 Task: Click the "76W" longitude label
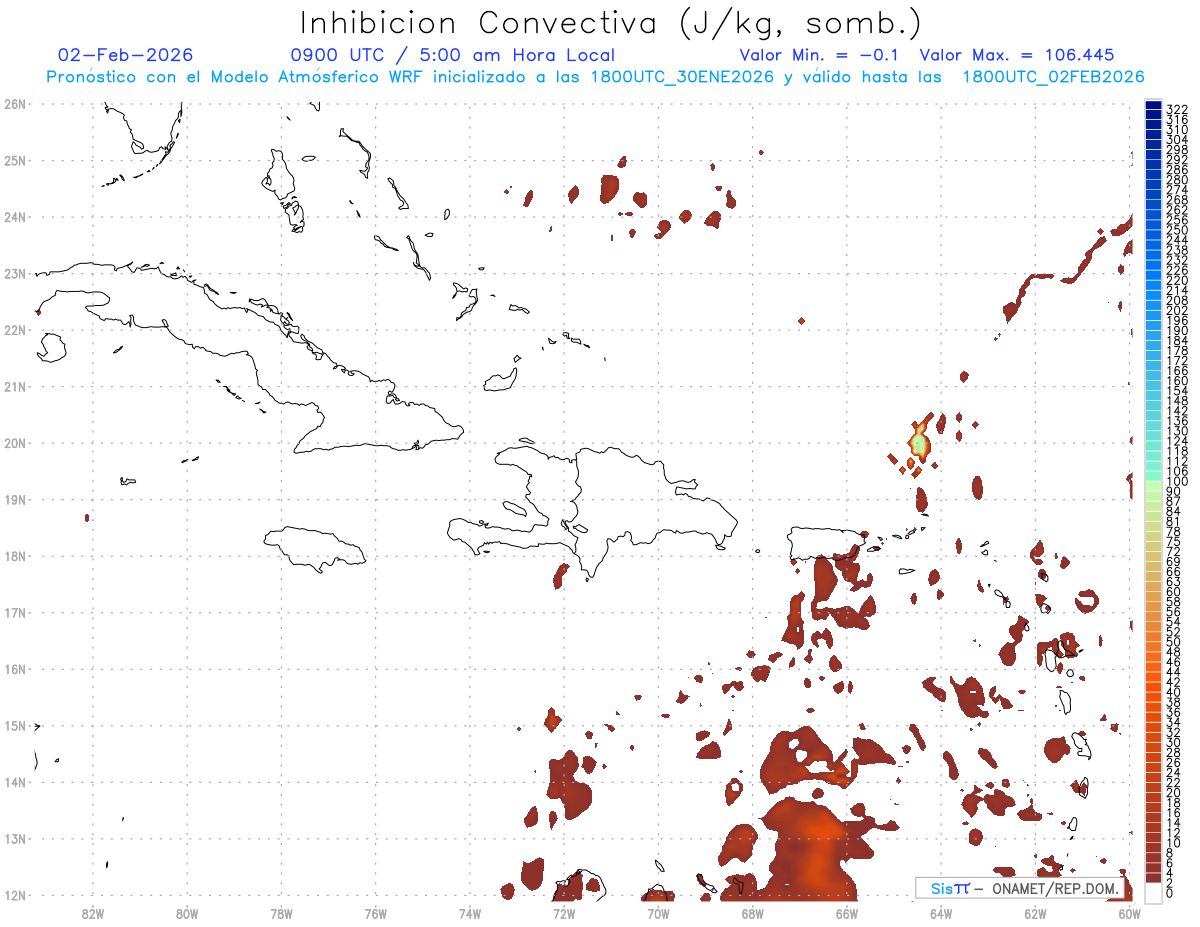[x=376, y=913]
